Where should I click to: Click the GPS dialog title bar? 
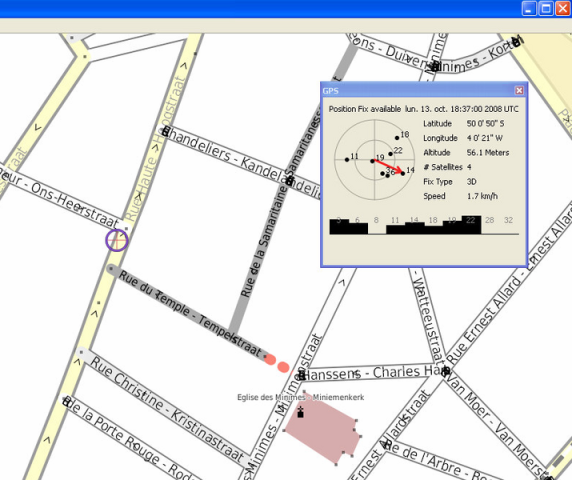click(424, 90)
